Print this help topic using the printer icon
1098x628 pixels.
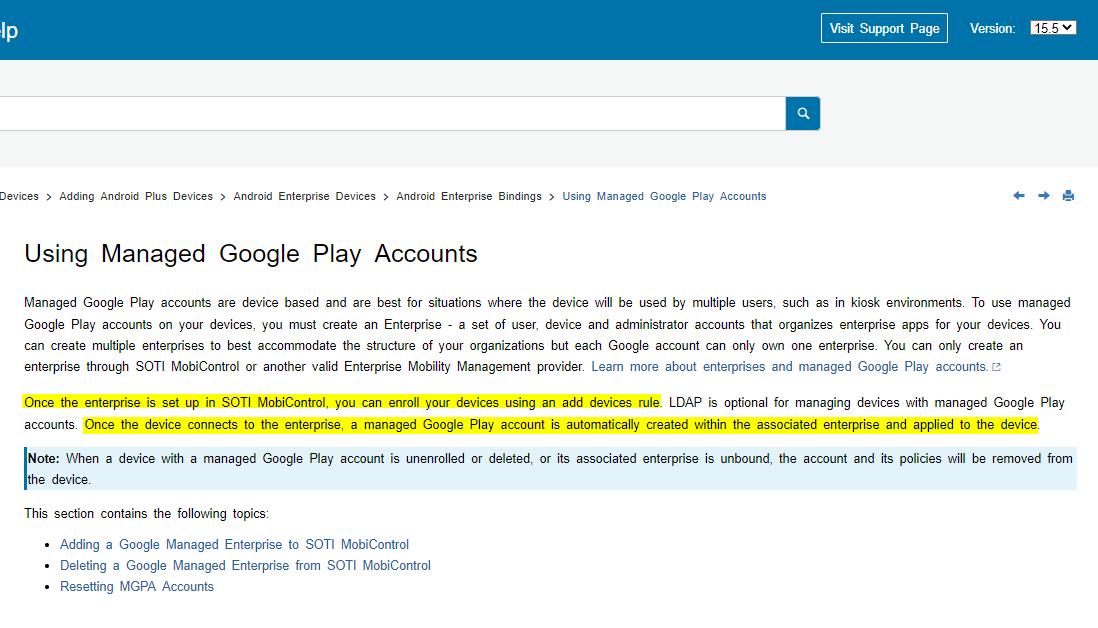click(1068, 195)
